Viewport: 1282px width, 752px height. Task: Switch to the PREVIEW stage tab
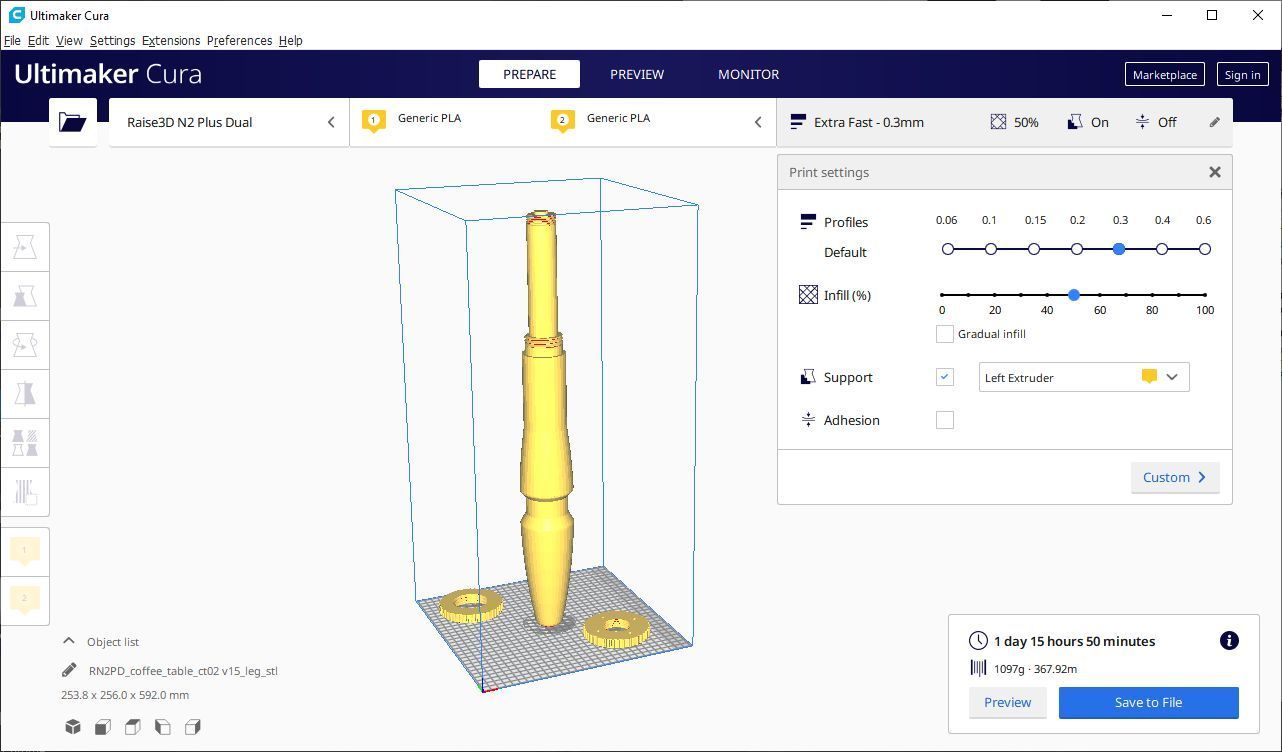coord(637,74)
